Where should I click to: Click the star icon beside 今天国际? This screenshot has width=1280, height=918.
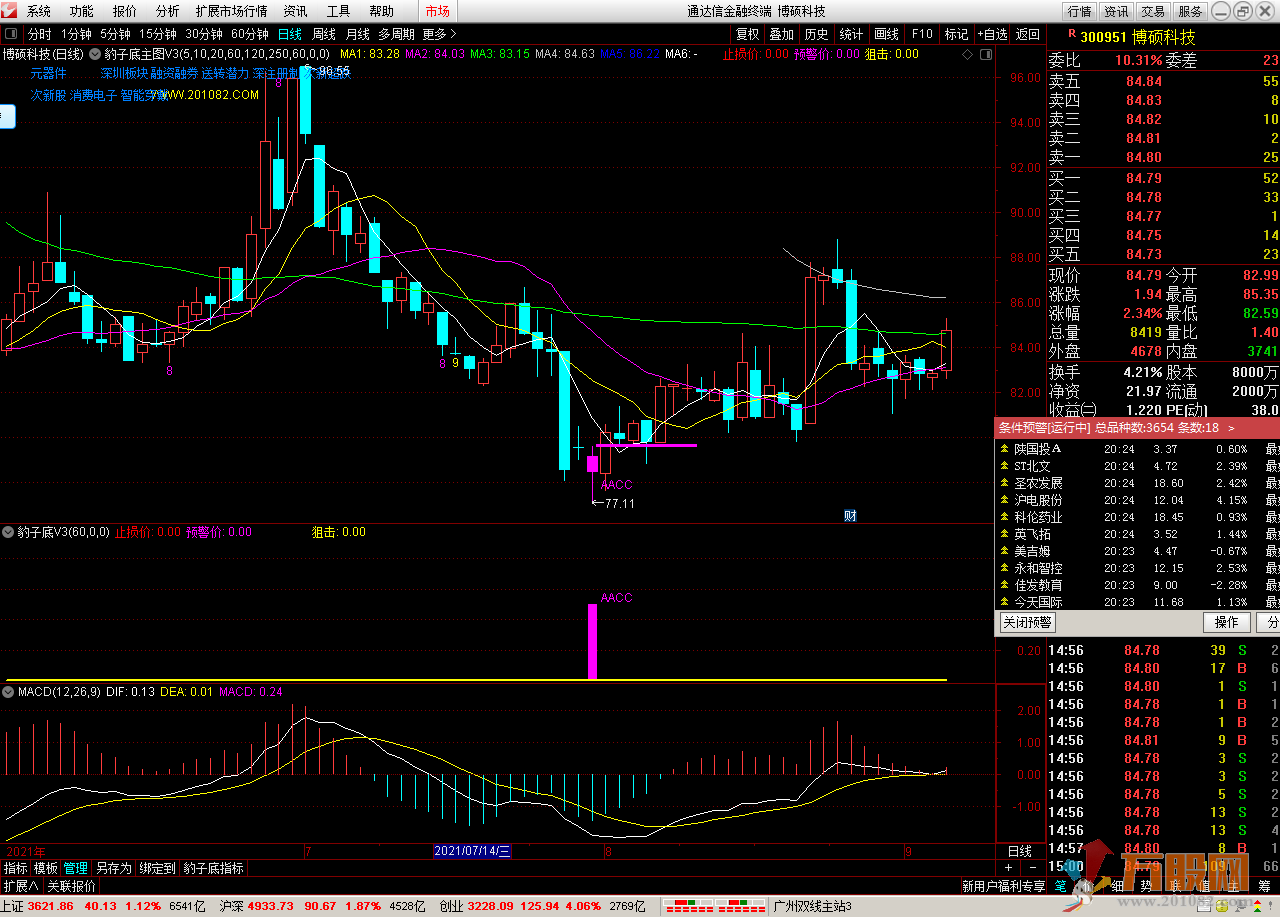pos(1004,602)
